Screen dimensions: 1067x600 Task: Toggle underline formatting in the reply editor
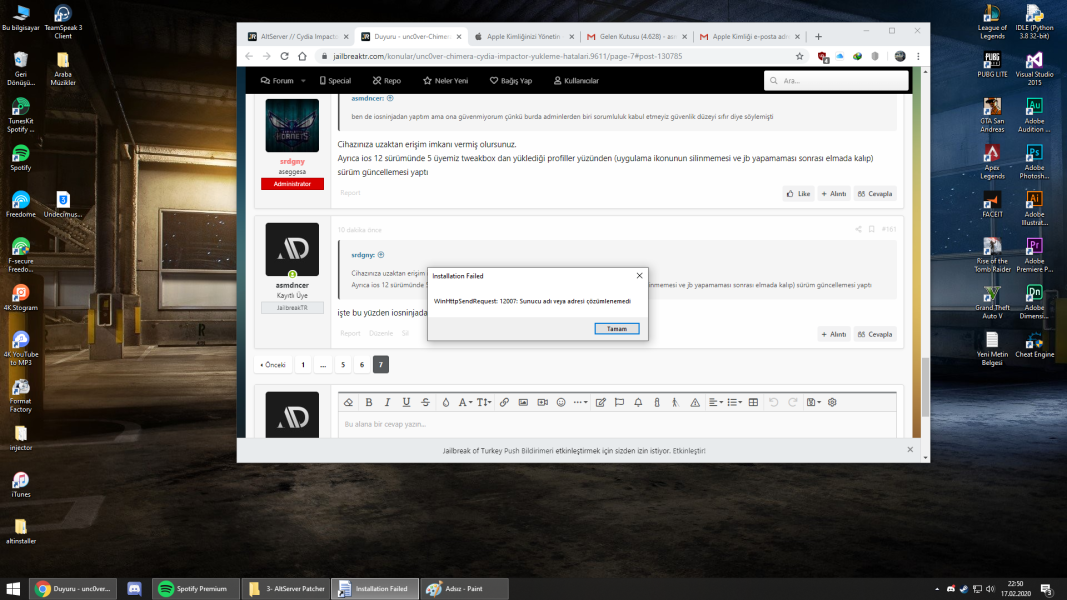click(406, 402)
